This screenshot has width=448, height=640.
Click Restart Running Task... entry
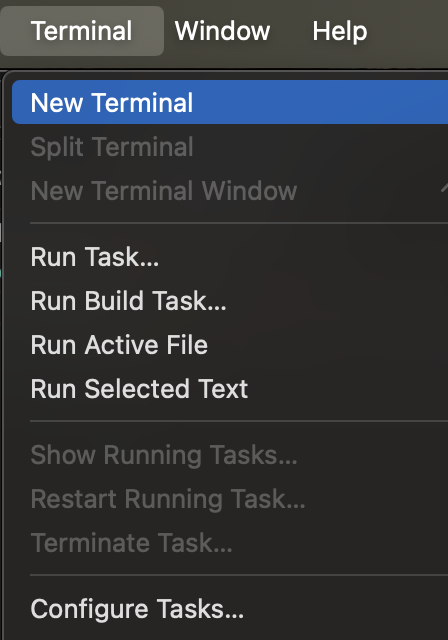coord(230,499)
